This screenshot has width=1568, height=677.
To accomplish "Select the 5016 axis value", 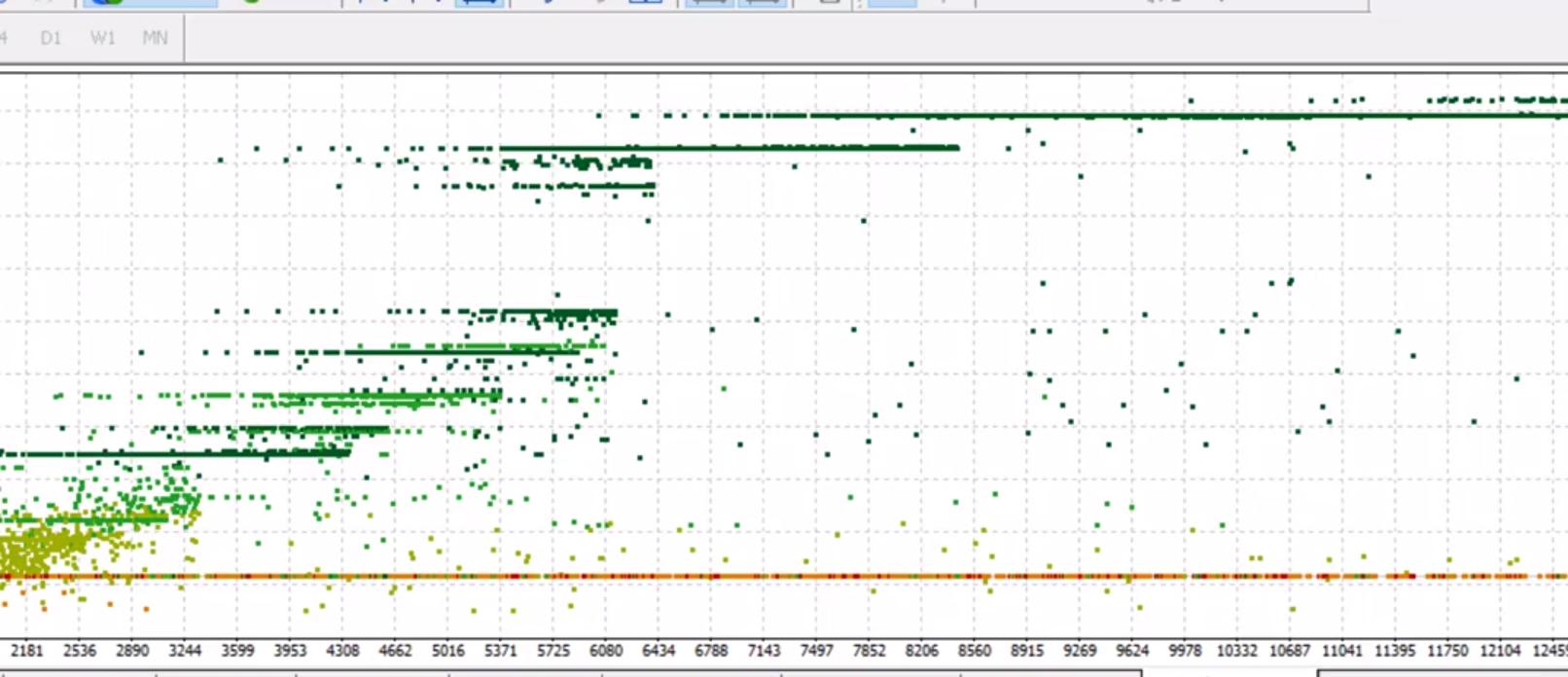I will point(447,650).
